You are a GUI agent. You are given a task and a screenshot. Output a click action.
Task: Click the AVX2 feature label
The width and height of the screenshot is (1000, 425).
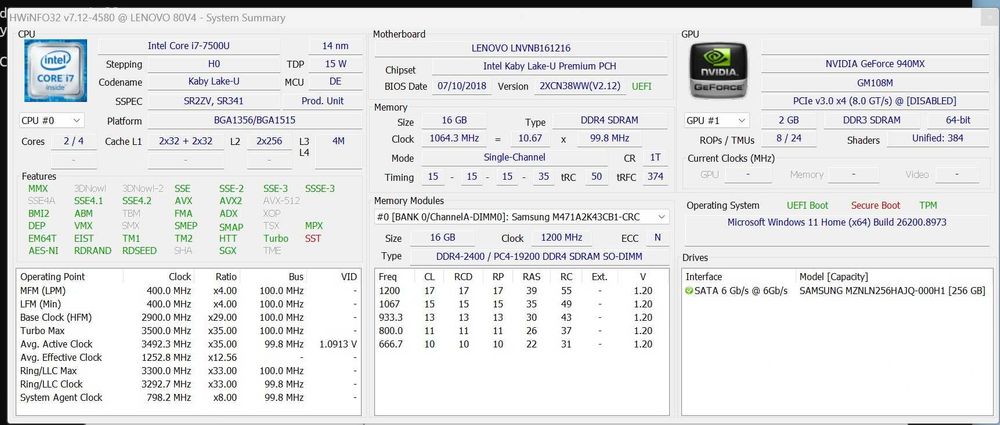(231, 201)
